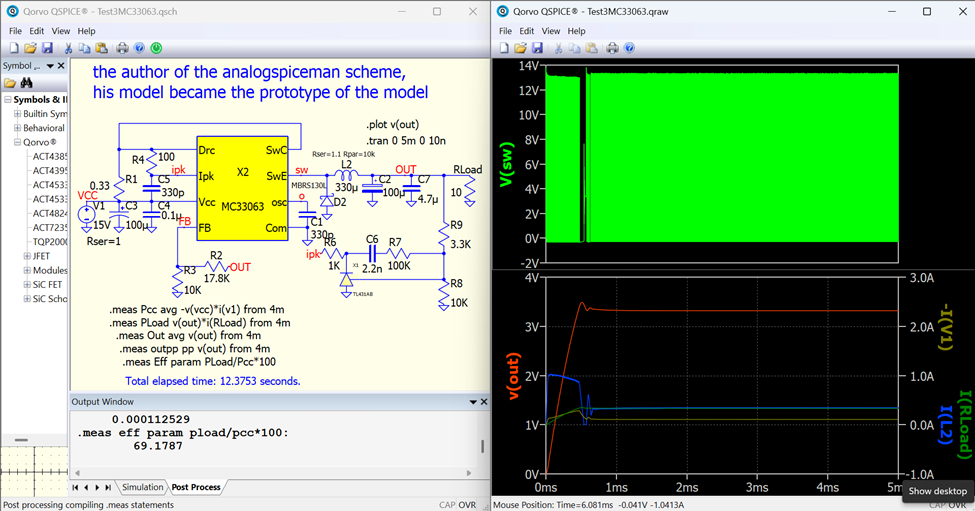Click the Help icon in waveform toolbar

630,48
